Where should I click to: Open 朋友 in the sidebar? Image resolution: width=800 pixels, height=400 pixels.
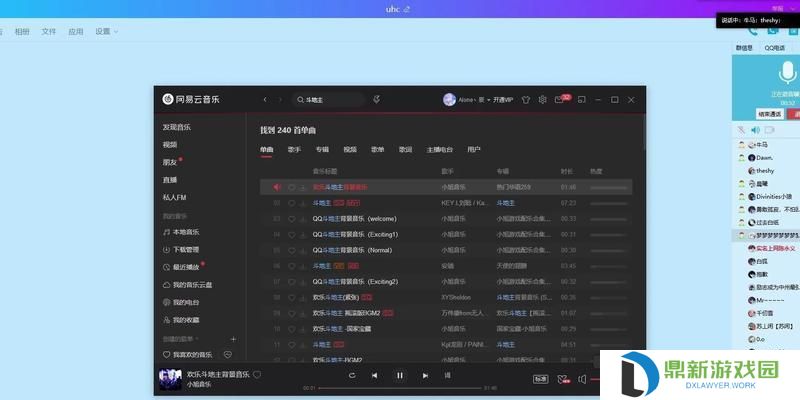170,162
